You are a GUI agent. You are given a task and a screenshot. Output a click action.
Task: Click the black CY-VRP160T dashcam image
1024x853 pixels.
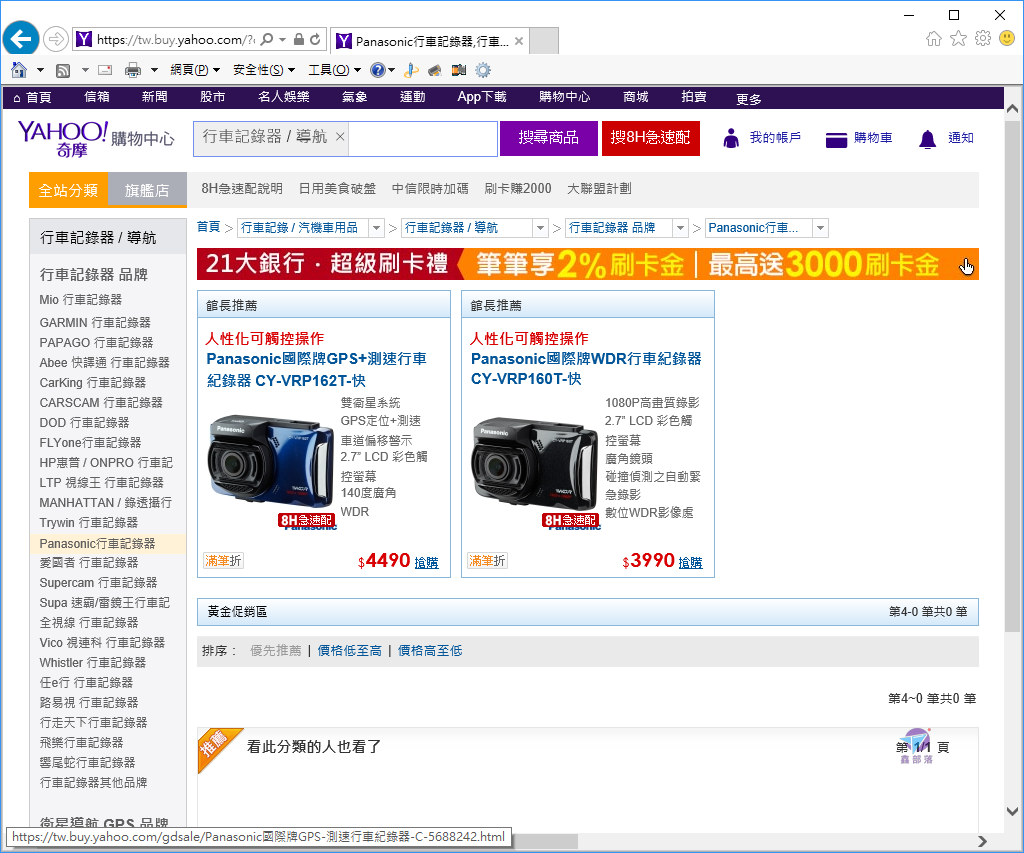click(x=535, y=462)
